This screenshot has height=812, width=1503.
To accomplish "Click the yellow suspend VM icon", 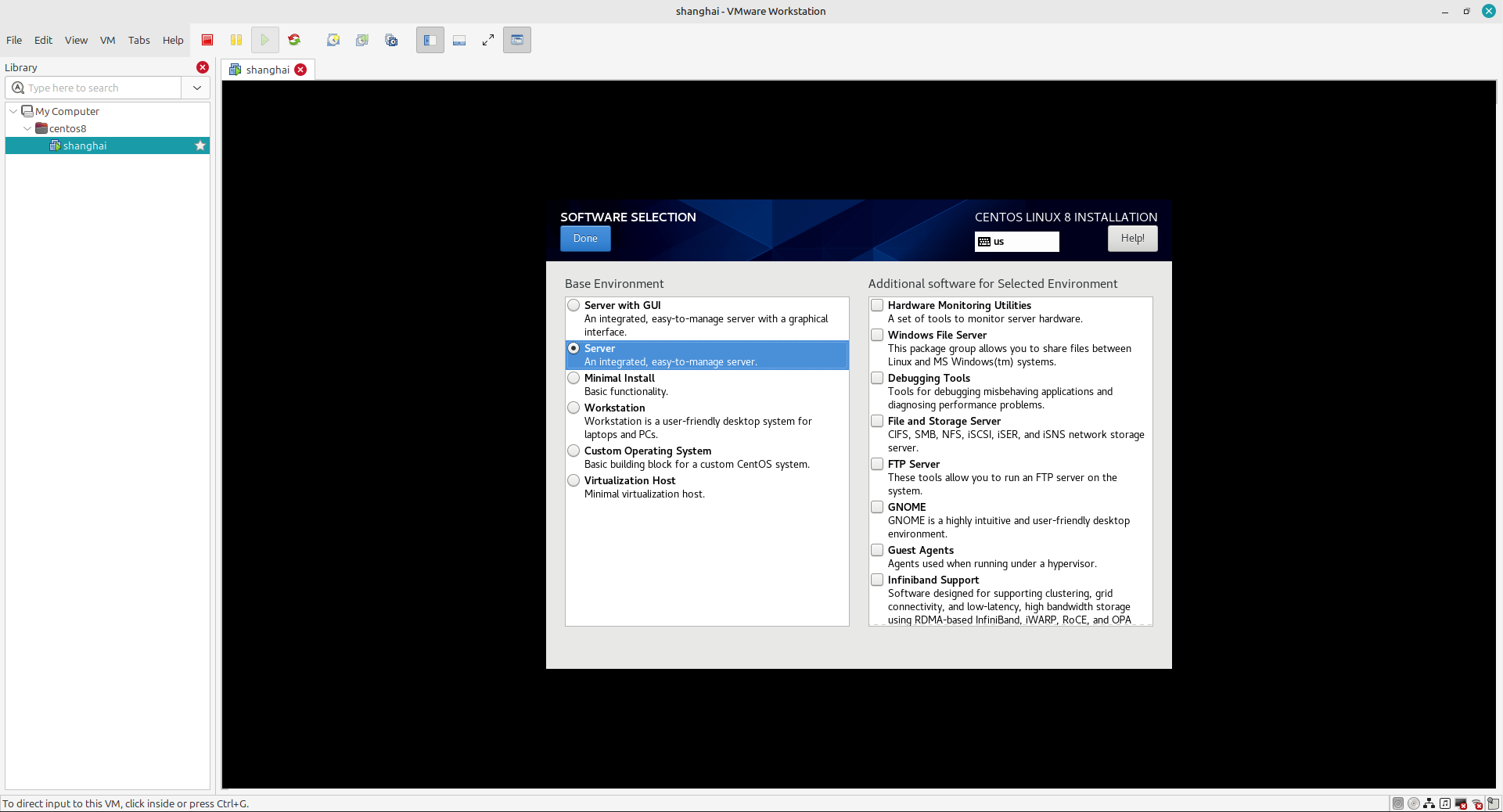I will (x=236, y=40).
